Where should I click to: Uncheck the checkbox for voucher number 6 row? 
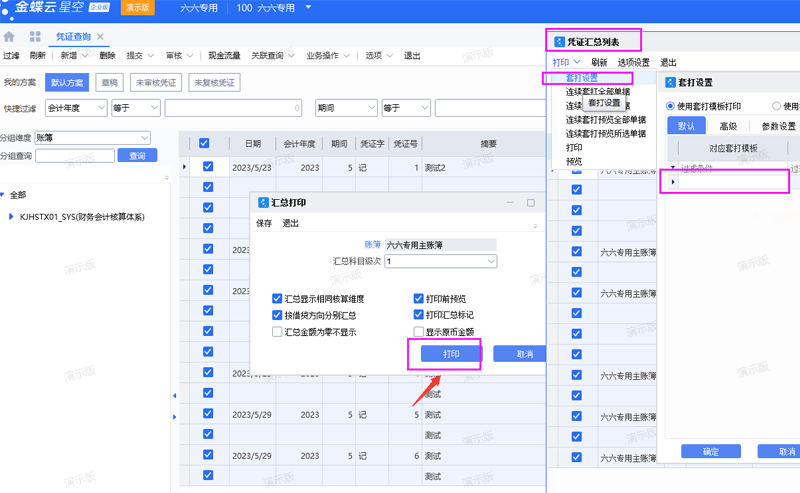(x=208, y=454)
